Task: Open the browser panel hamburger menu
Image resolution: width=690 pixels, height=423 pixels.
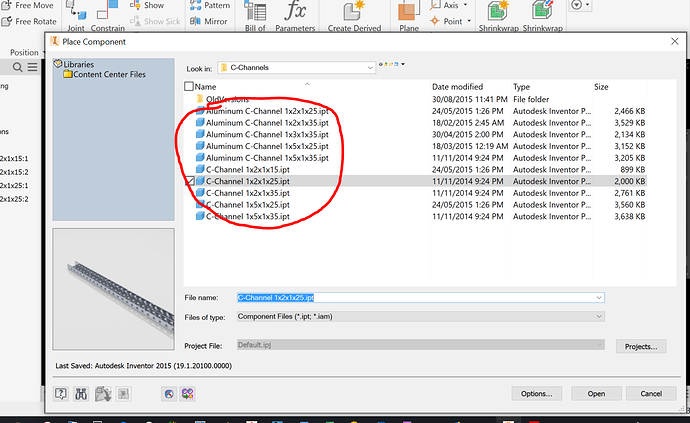Action: click(x=33, y=67)
